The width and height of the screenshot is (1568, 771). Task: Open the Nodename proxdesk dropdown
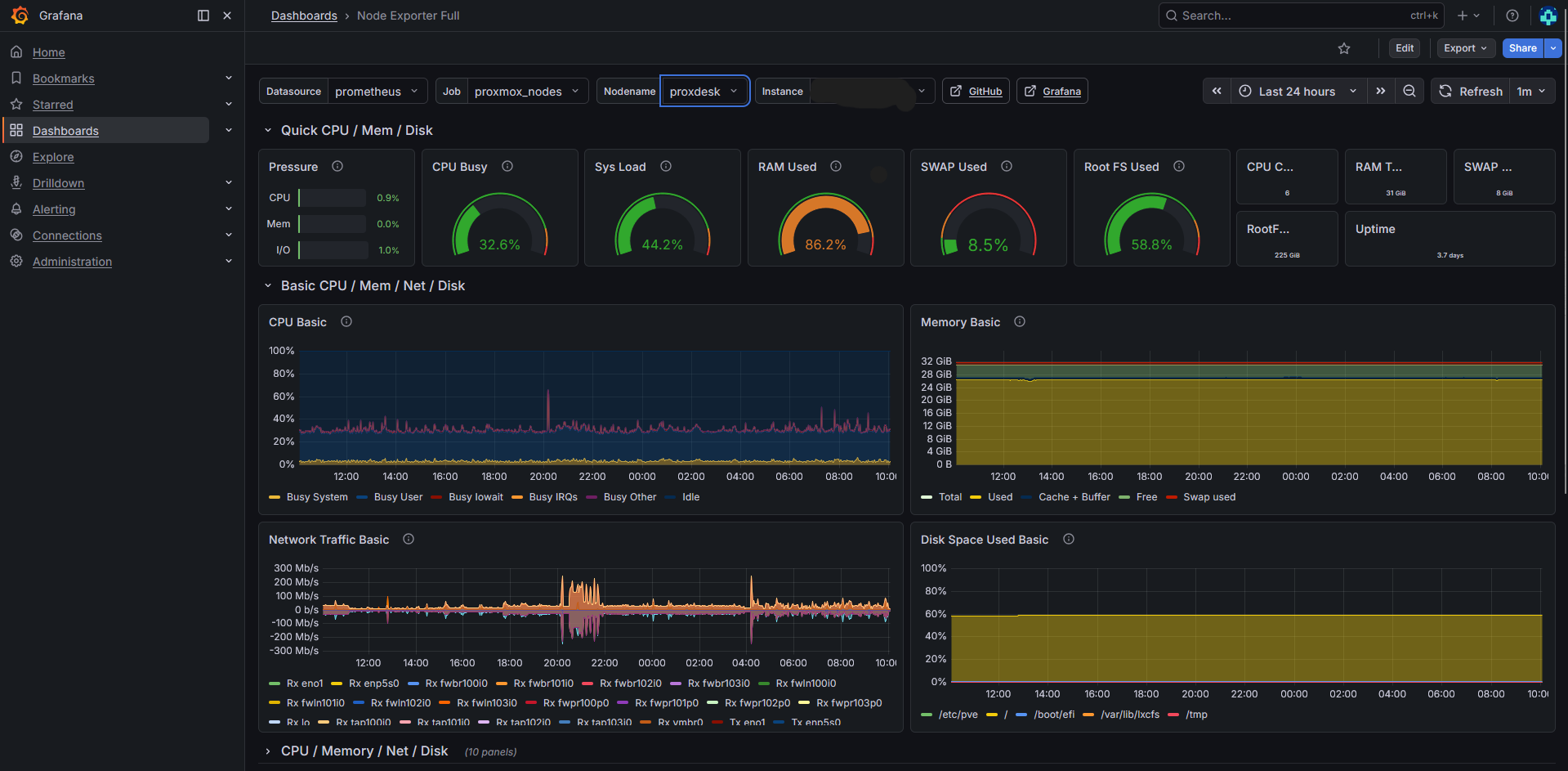pos(704,91)
